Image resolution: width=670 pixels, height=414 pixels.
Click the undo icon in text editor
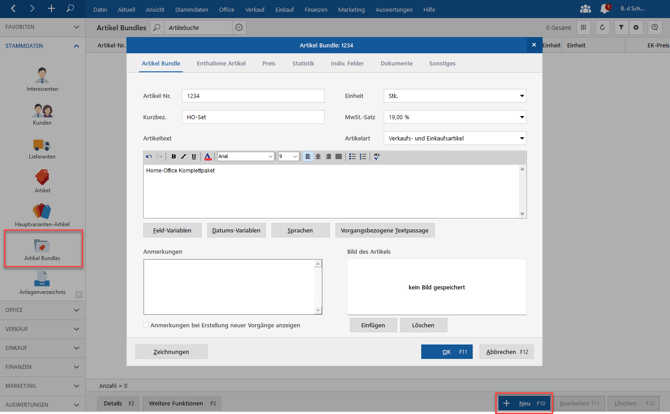[149, 157]
